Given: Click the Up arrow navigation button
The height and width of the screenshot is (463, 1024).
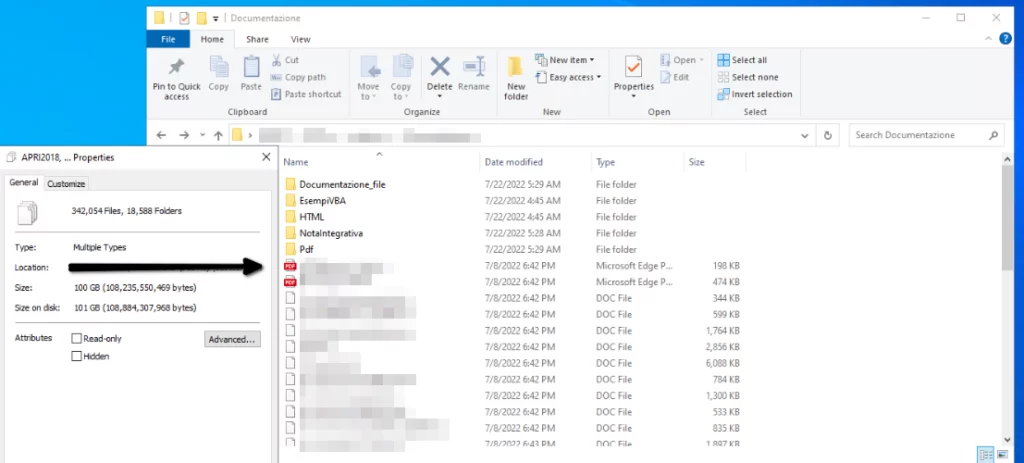Looking at the screenshot, I should coord(218,135).
